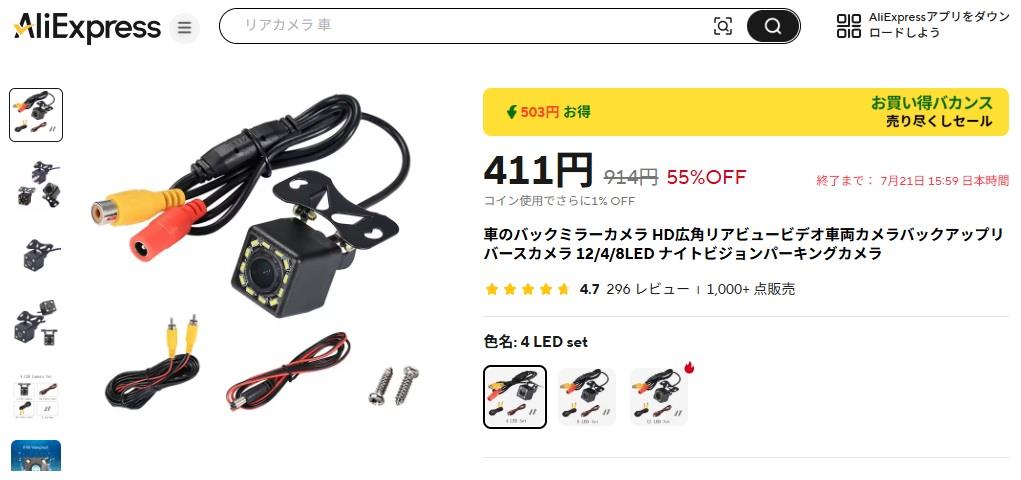Click the image search camera icon
This screenshot has width=1021, height=480.
723,26
